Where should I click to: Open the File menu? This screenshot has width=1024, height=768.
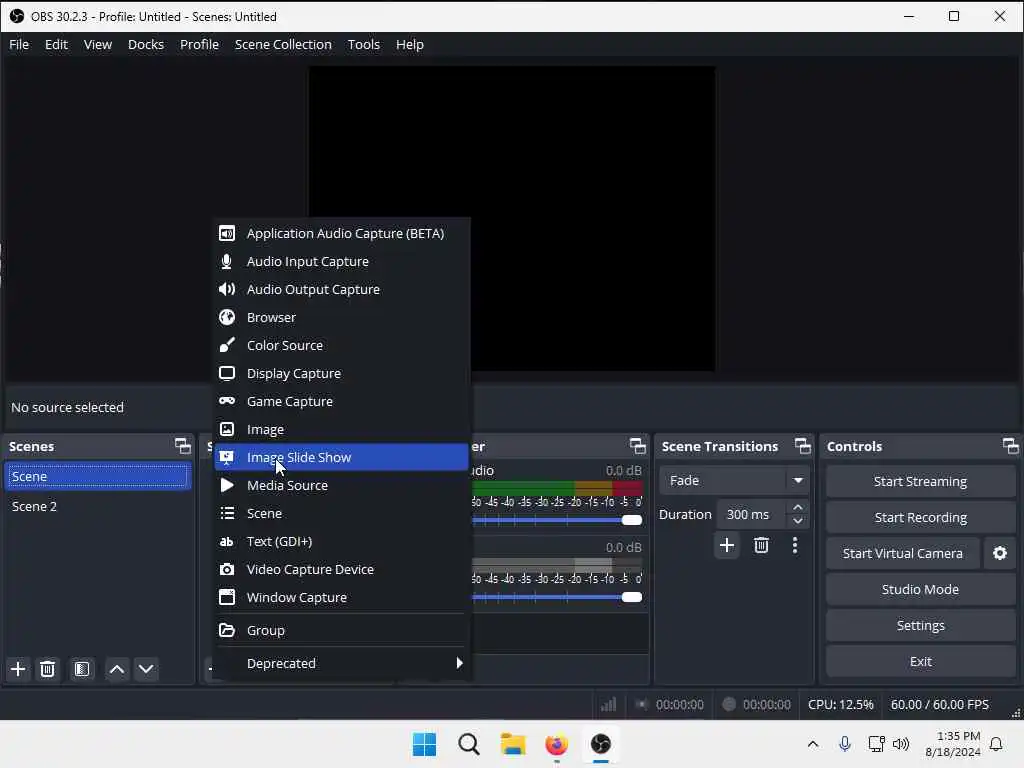[x=19, y=44]
